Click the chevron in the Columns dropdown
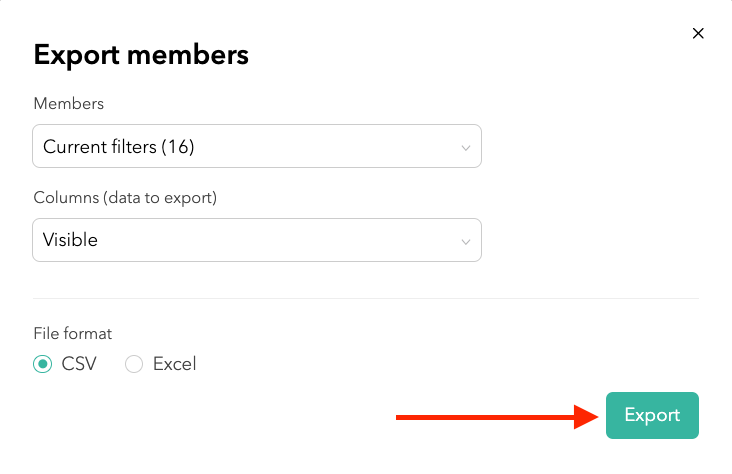The width and height of the screenshot is (732, 474). click(x=465, y=242)
